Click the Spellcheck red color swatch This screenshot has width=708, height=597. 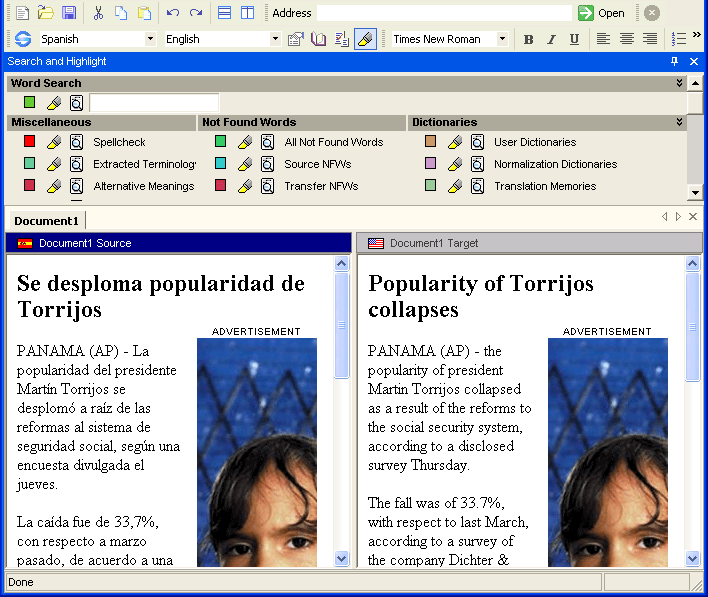point(29,141)
